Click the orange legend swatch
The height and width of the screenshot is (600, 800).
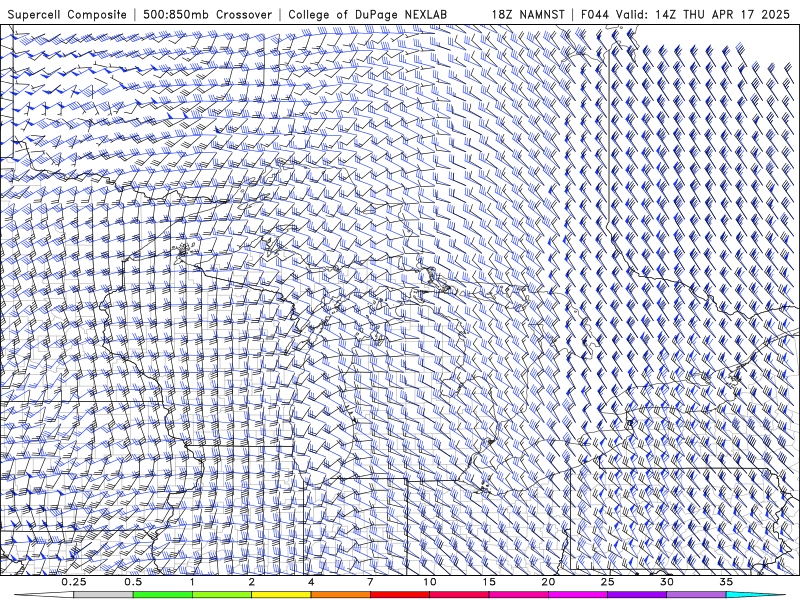(341, 595)
